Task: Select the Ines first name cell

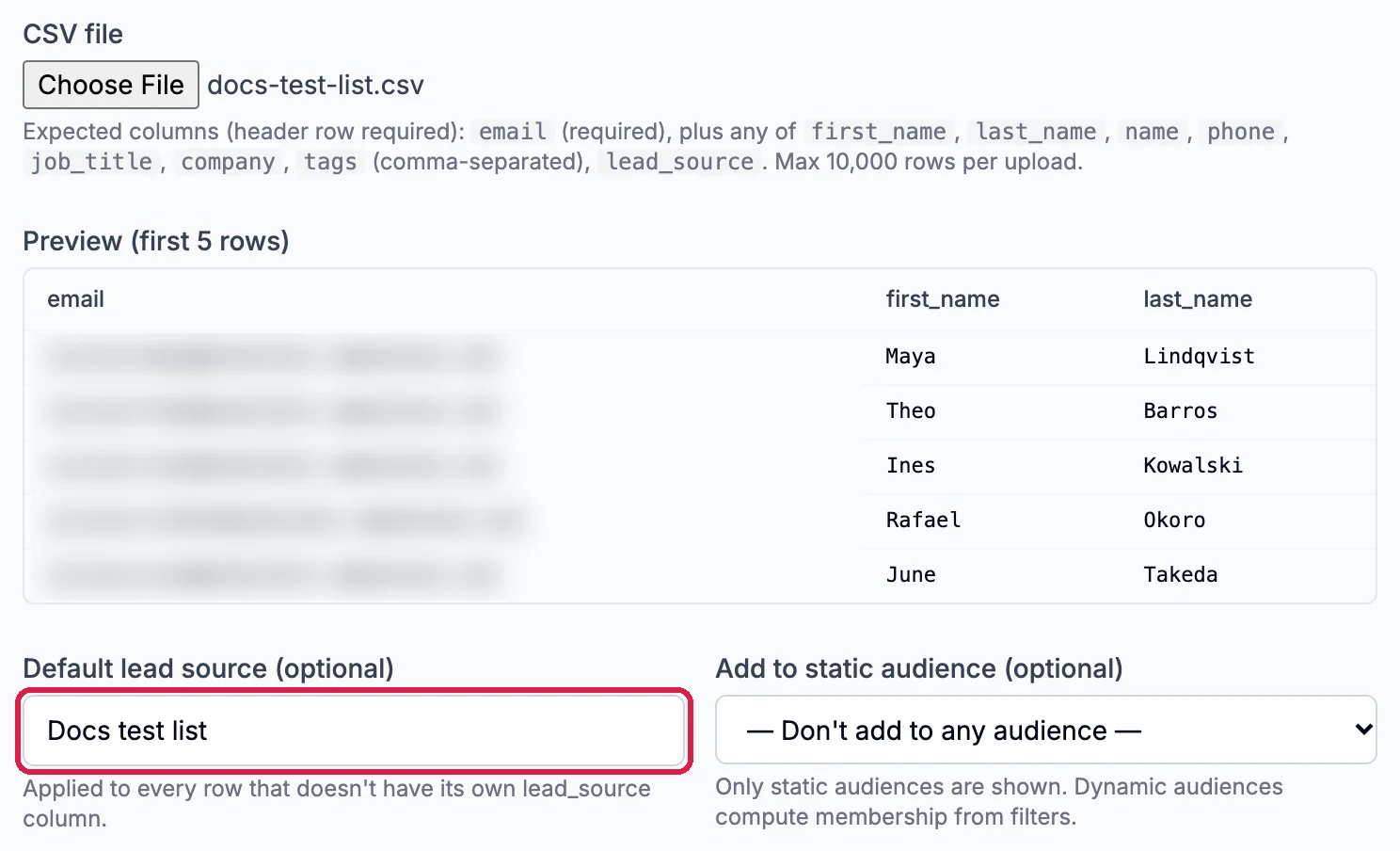Action: (911, 465)
